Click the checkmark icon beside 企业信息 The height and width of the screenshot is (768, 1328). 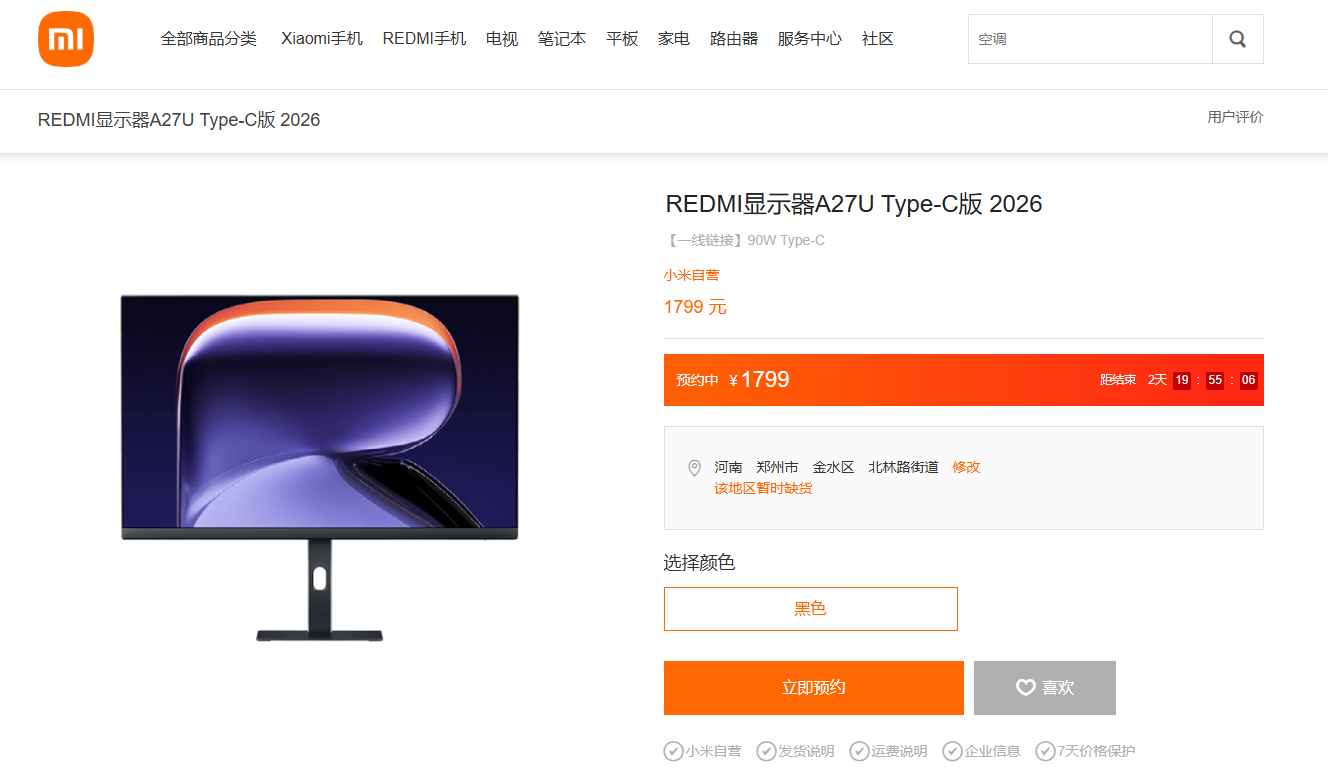(x=952, y=751)
